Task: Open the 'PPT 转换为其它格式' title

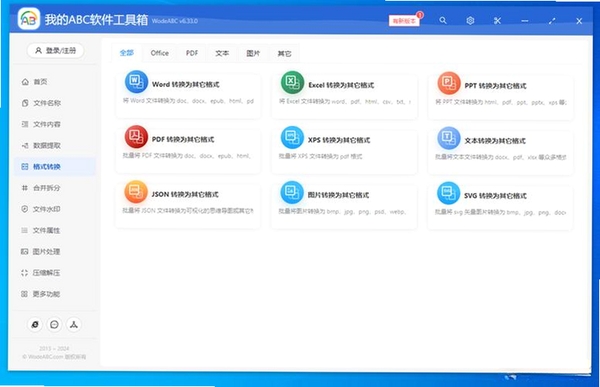Action: pos(496,86)
